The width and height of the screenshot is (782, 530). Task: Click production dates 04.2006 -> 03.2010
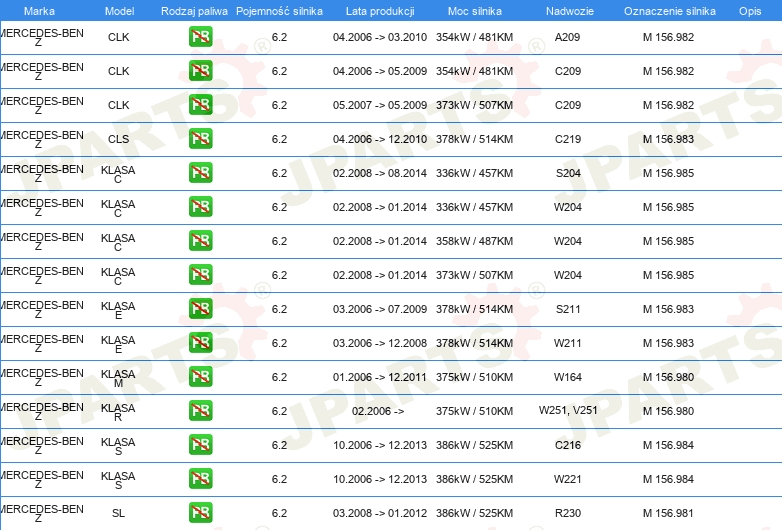point(380,37)
